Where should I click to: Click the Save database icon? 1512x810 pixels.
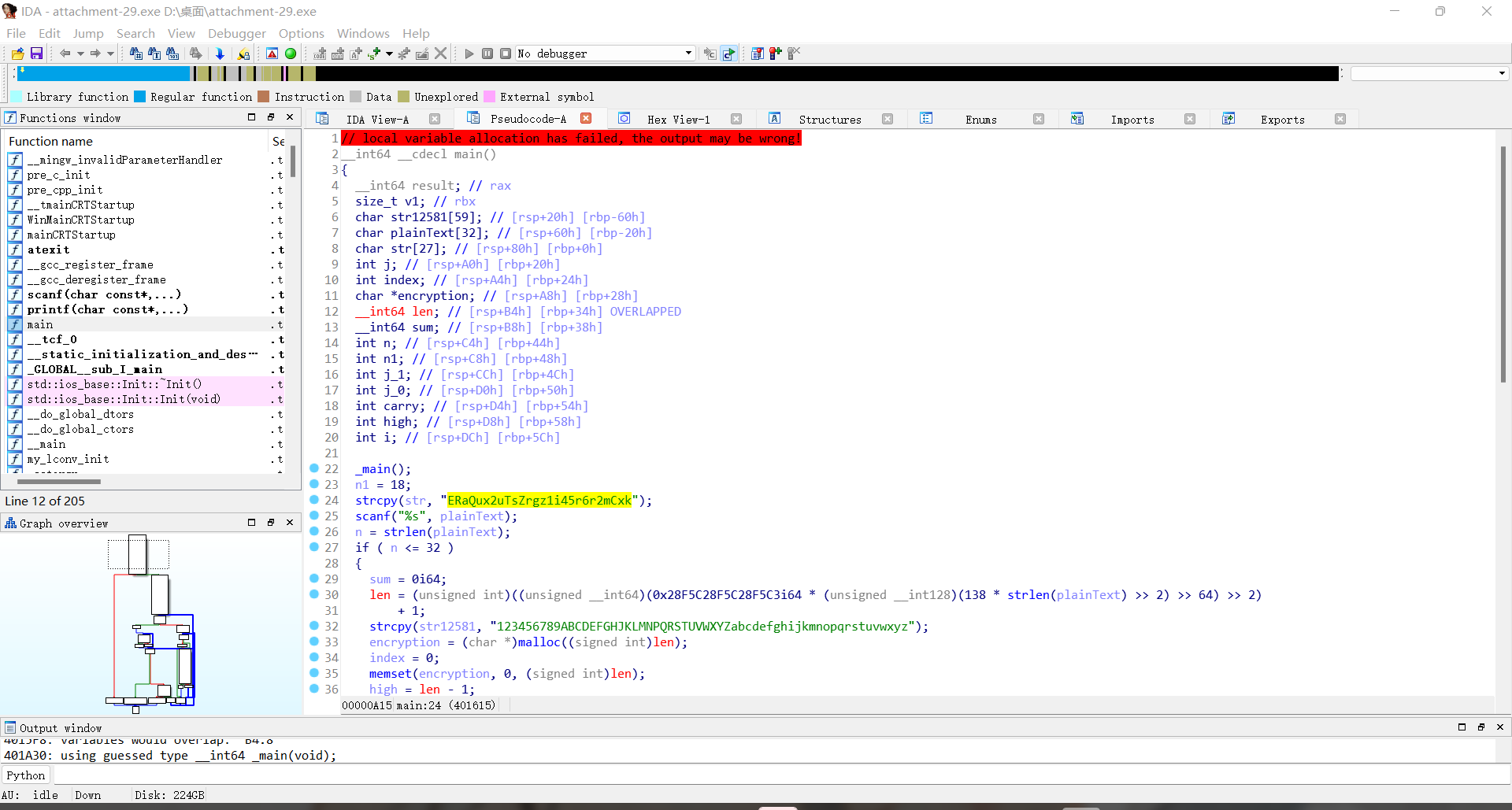[36, 54]
